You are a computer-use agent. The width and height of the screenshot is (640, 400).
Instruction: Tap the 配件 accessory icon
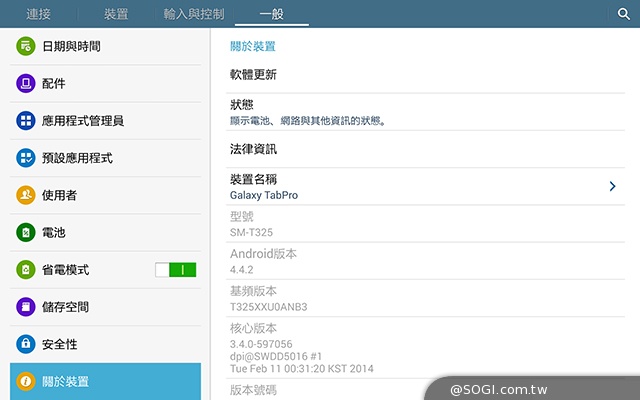pos(26,84)
